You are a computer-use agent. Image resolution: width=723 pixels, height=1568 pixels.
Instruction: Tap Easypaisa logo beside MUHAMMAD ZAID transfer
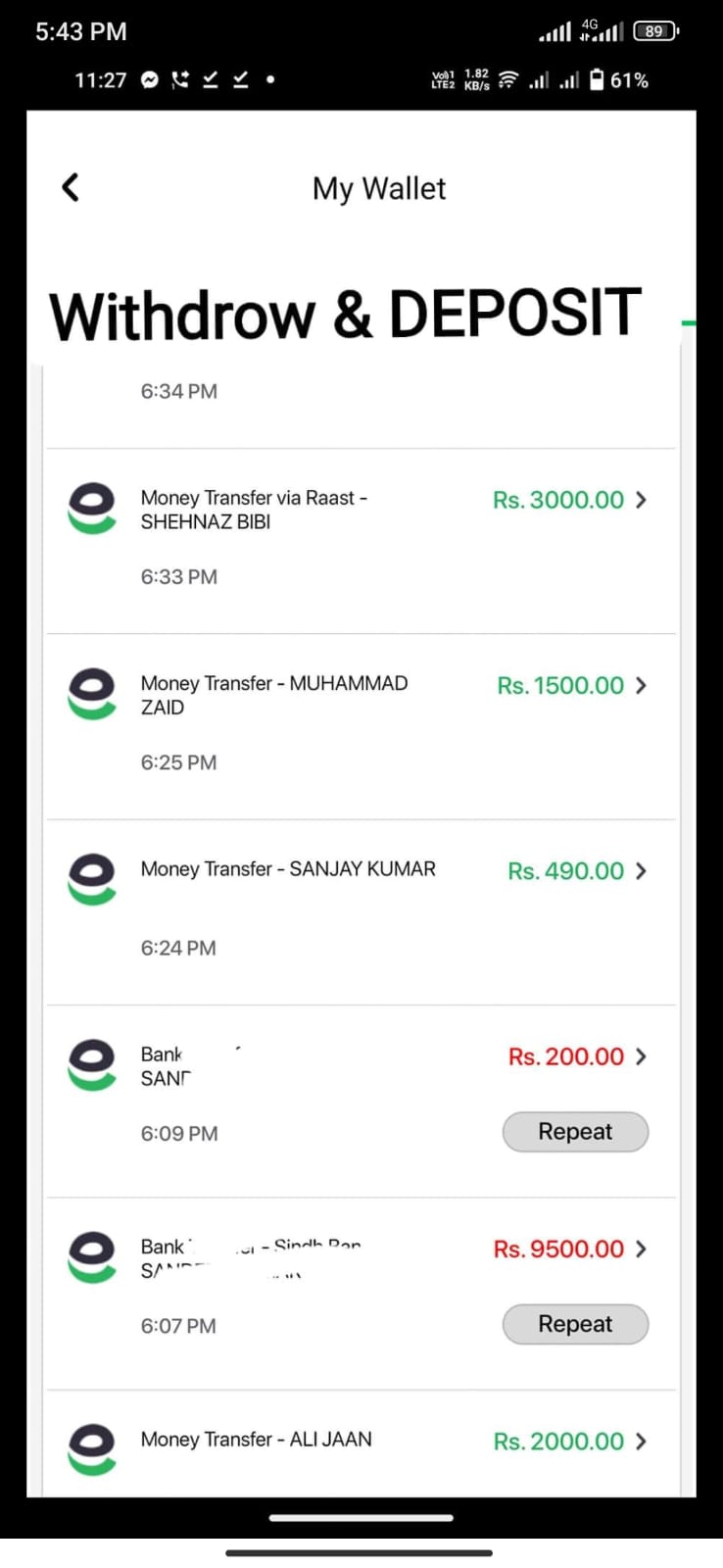point(91,693)
